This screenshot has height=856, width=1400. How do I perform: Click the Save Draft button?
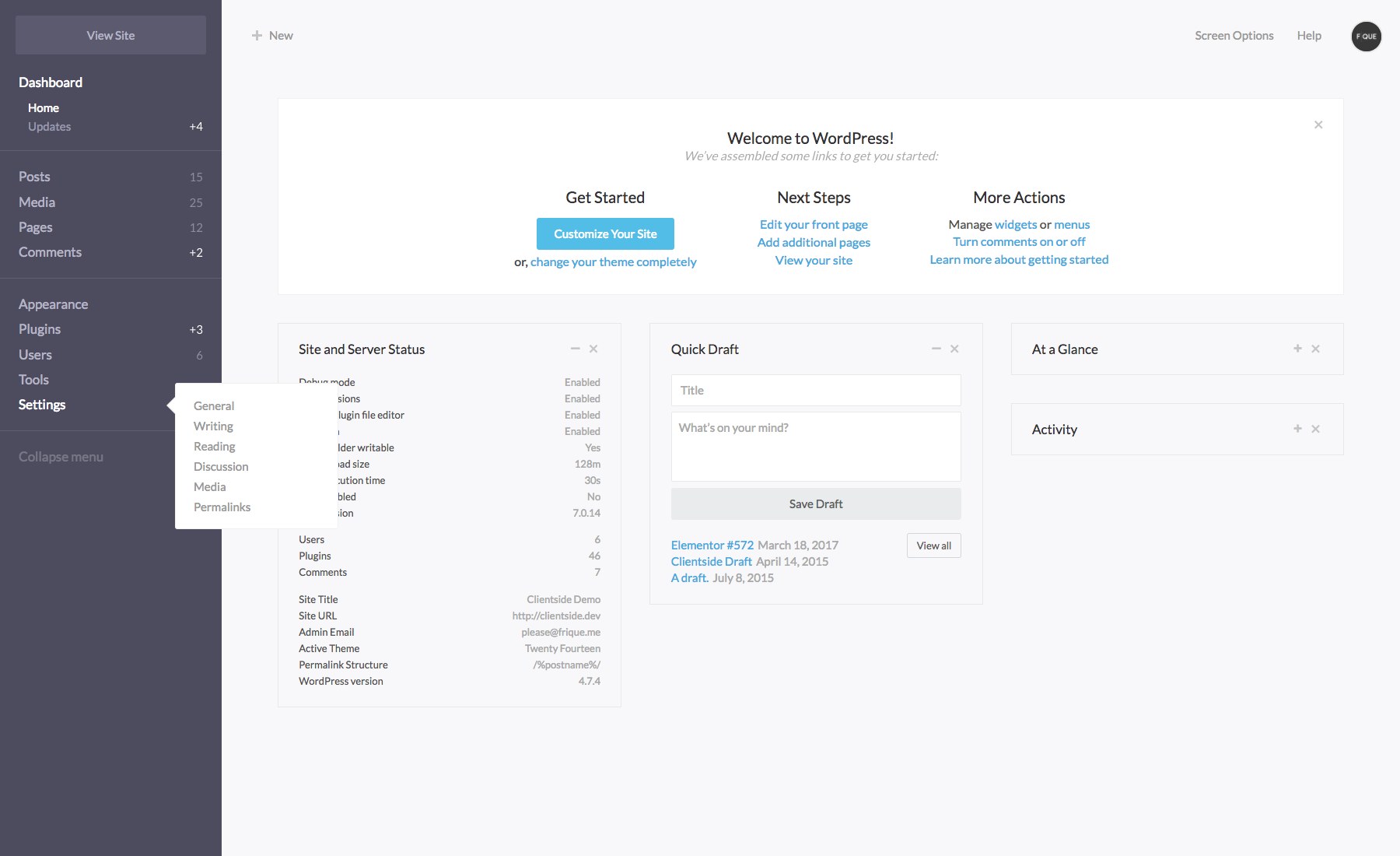816,504
